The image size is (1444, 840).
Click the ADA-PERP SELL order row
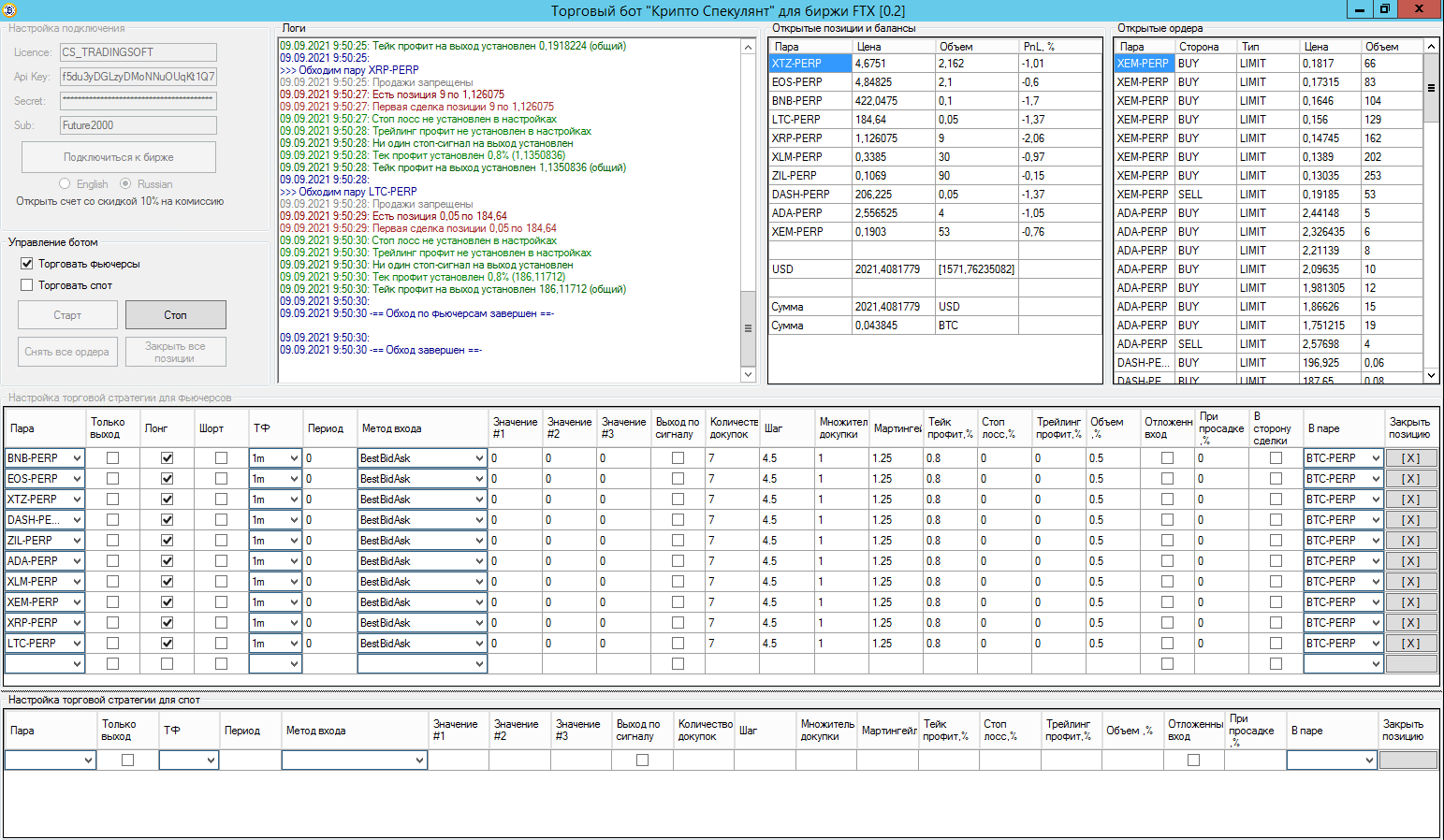(1268, 344)
